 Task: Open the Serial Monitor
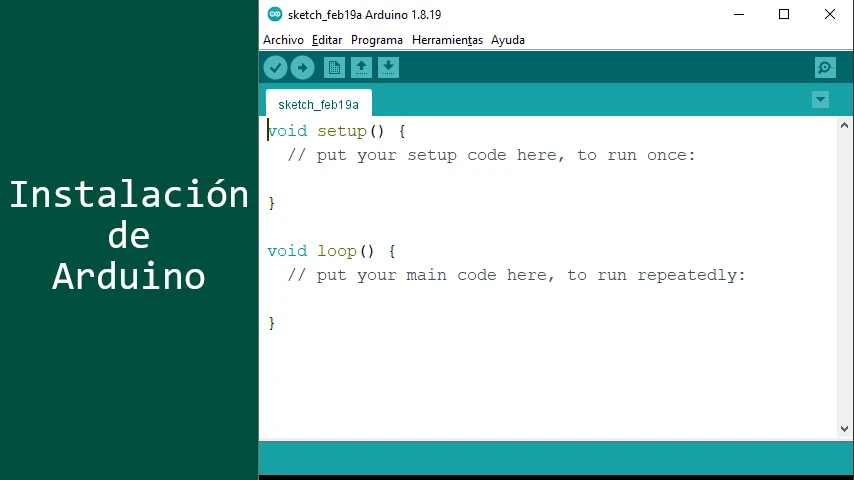click(x=825, y=68)
